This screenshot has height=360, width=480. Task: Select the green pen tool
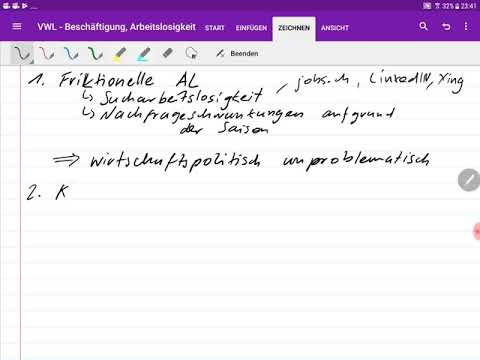click(95, 54)
